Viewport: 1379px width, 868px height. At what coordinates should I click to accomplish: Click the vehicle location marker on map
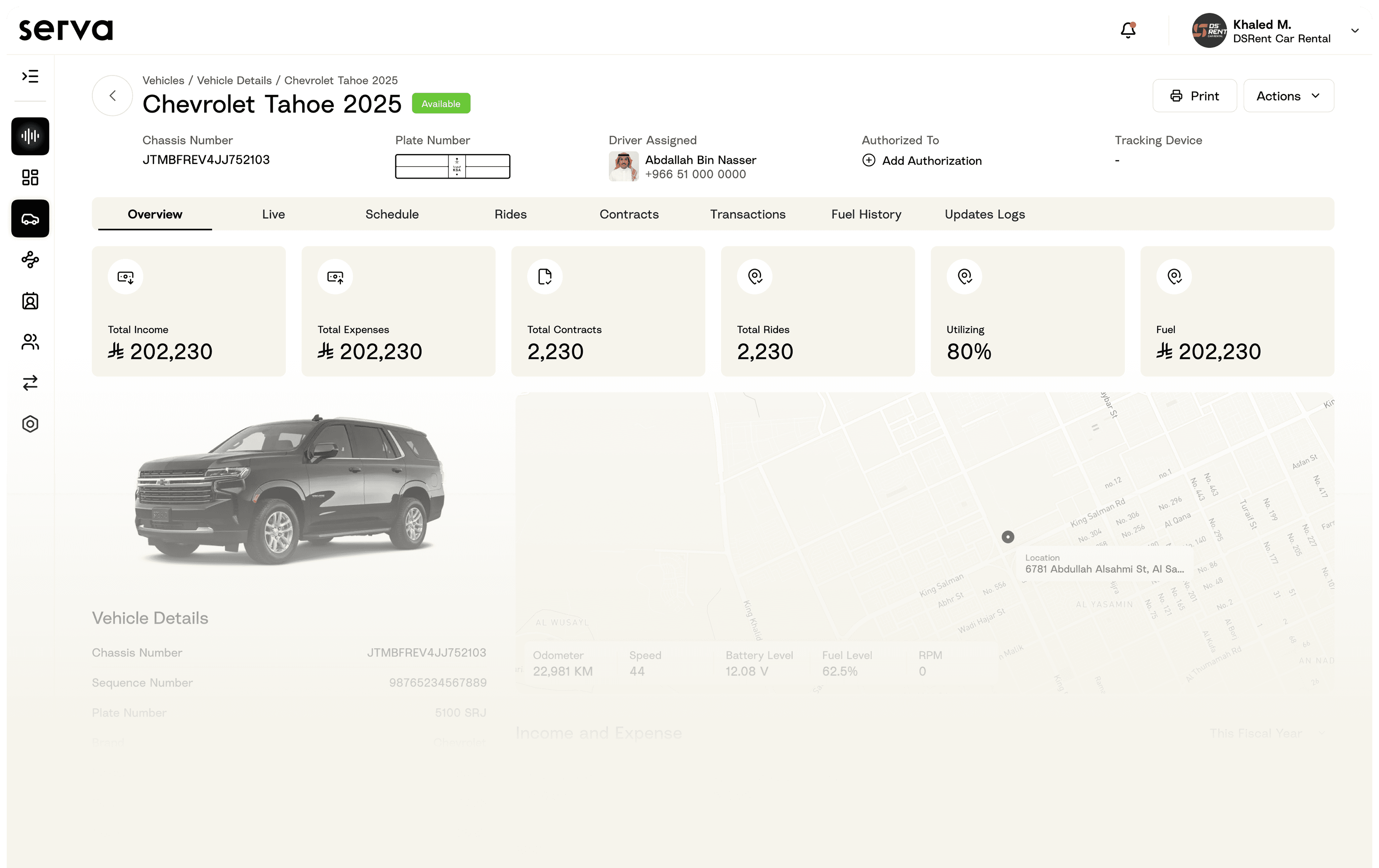pyautogui.click(x=1007, y=537)
